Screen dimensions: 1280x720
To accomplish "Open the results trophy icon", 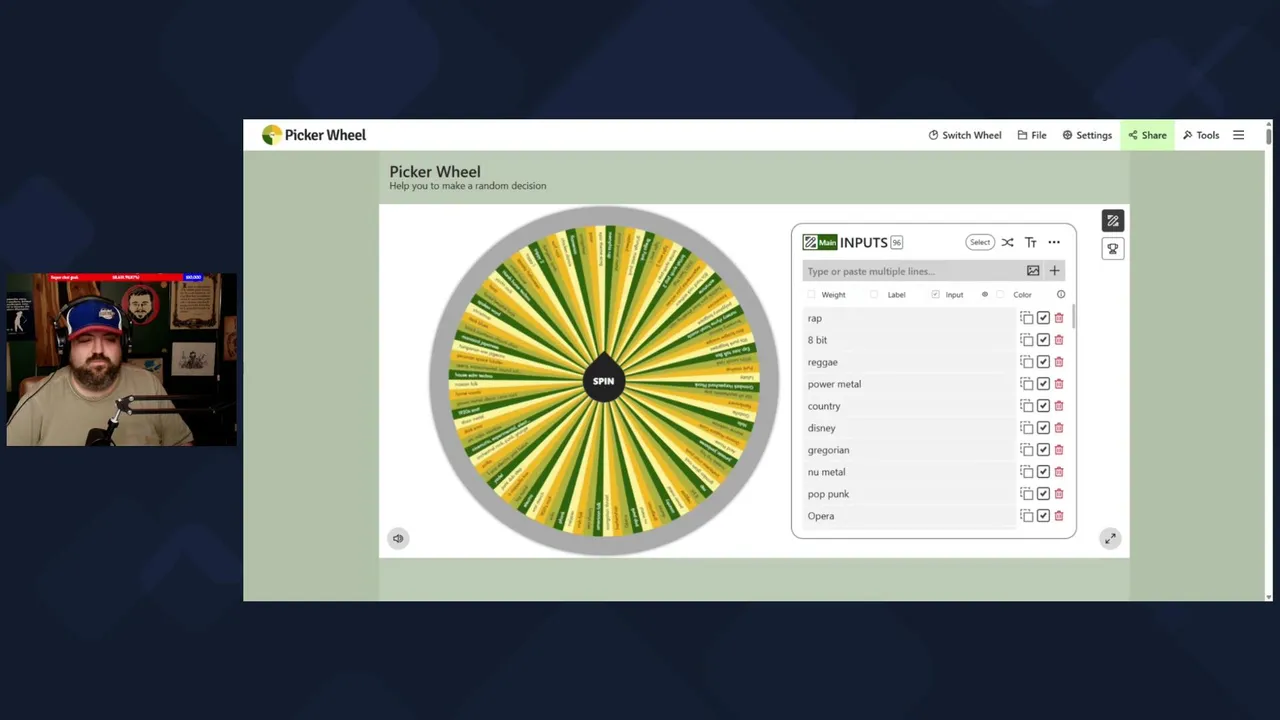I will click(1113, 249).
